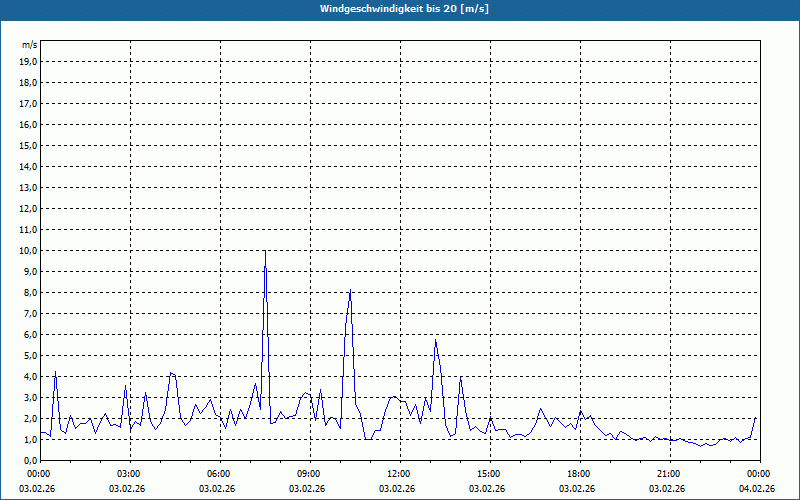Select the 09:00 time label on x-axis

click(309, 473)
